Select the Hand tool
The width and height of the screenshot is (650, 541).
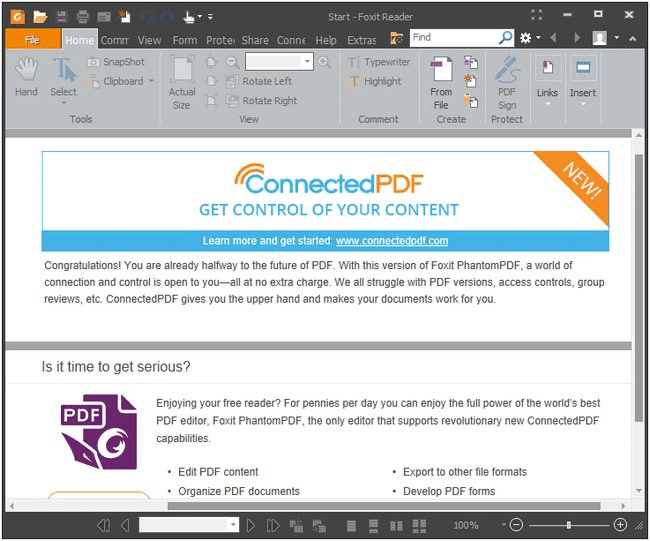26,77
